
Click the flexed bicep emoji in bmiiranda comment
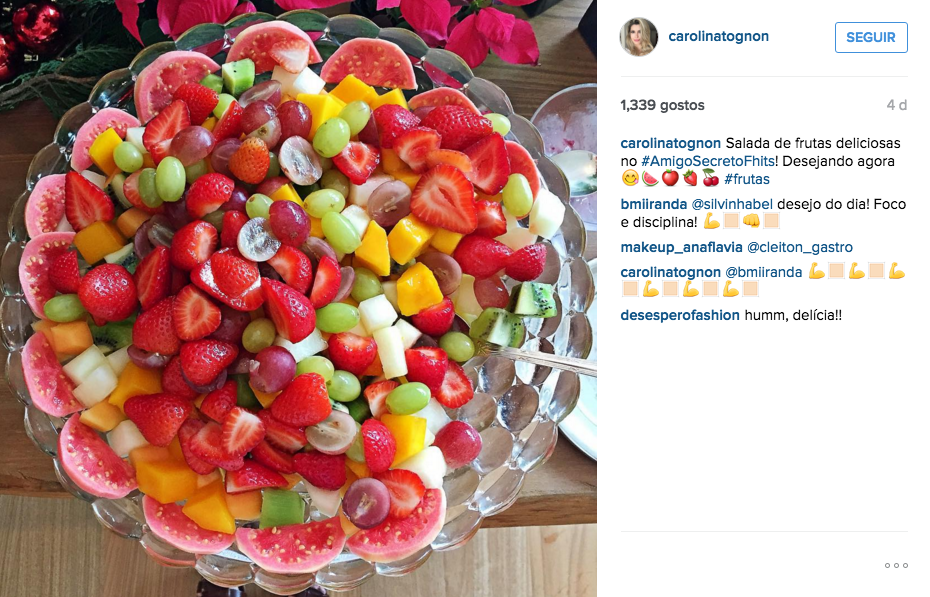(x=711, y=222)
